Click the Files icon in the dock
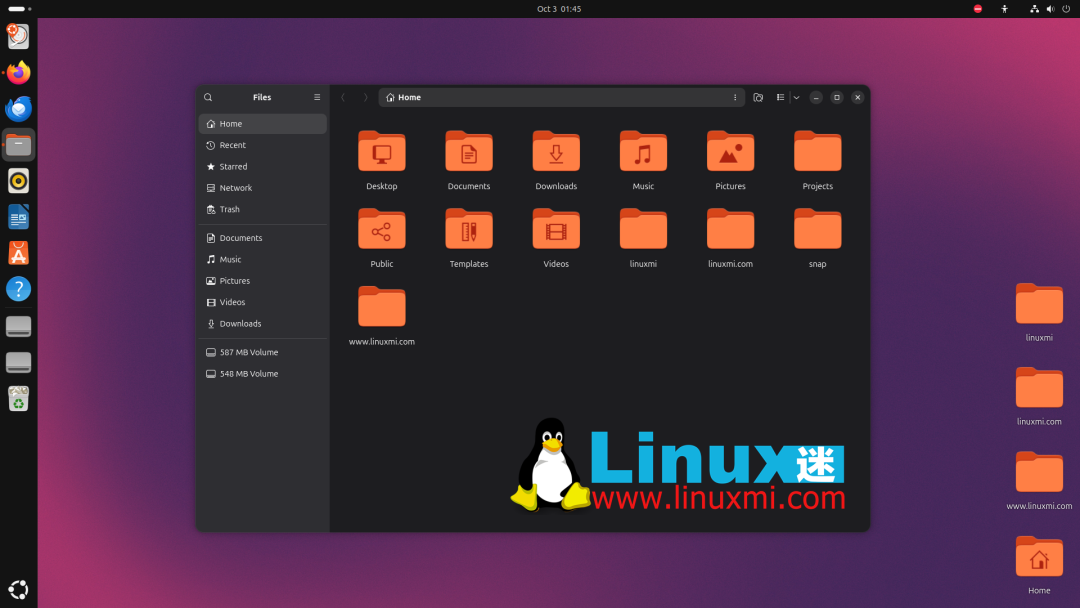 pos(19,145)
